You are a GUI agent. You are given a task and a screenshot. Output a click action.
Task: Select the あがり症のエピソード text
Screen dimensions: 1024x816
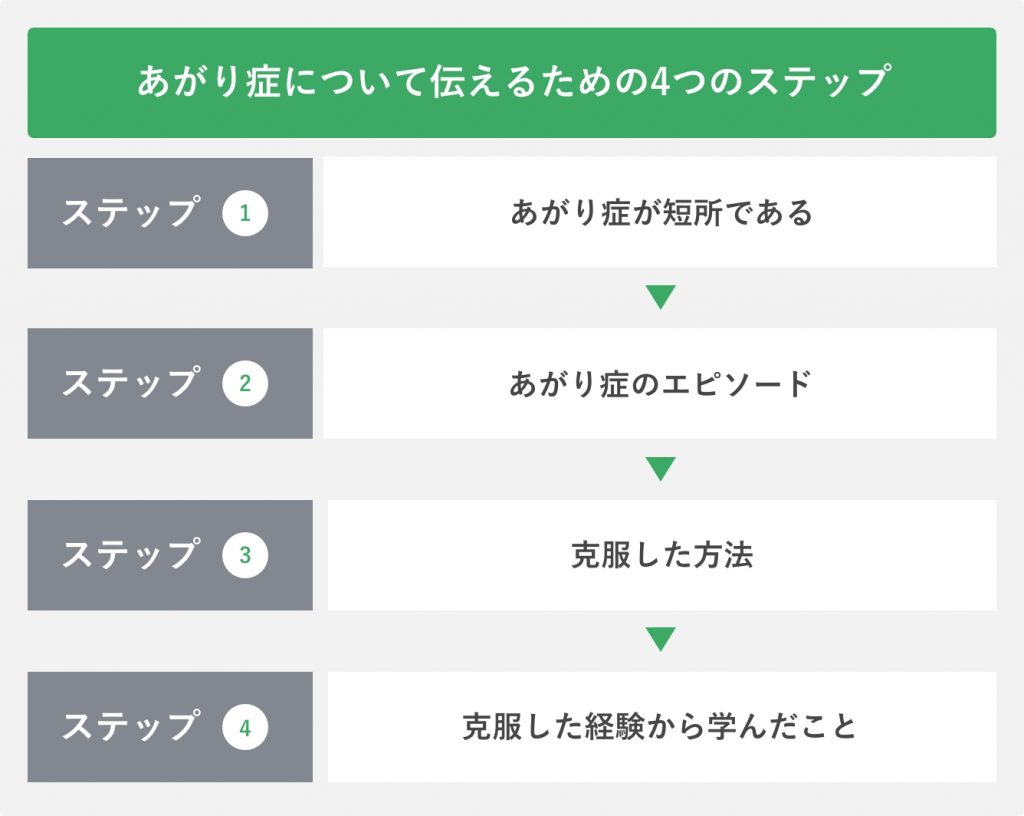click(661, 384)
